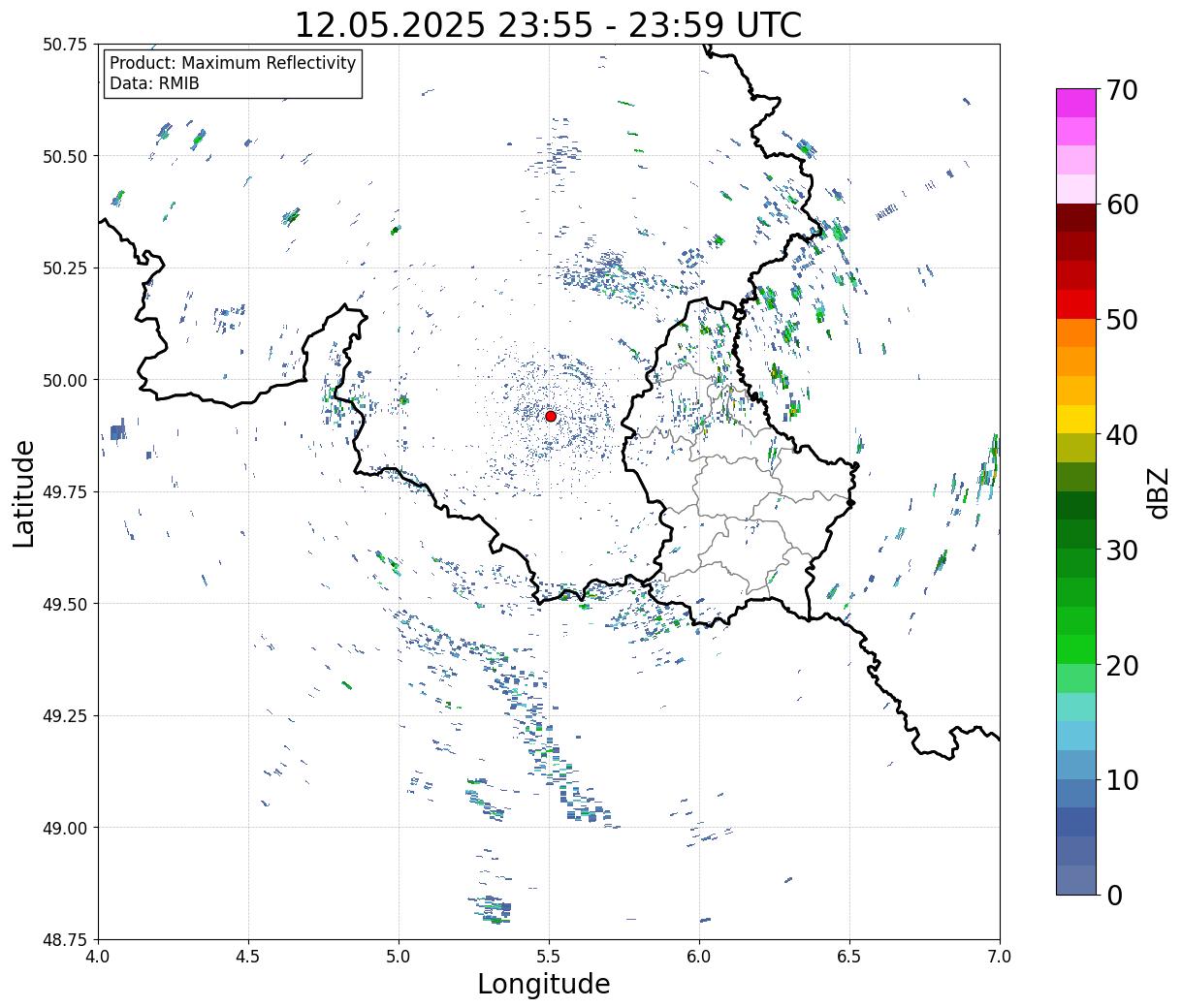Click the 5.0 longitude tick label
This screenshot has height=1008, width=1182.
click(x=399, y=957)
